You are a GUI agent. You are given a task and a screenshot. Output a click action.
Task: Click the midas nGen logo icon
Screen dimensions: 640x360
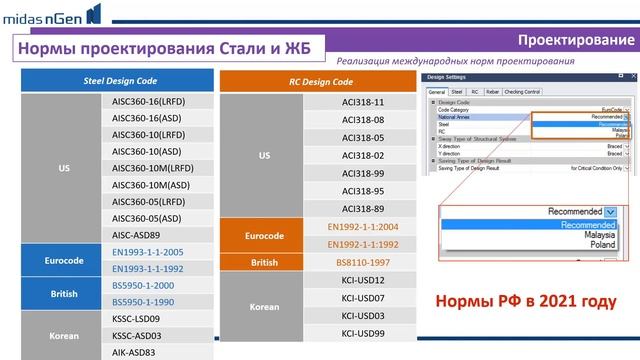[94, 14]
